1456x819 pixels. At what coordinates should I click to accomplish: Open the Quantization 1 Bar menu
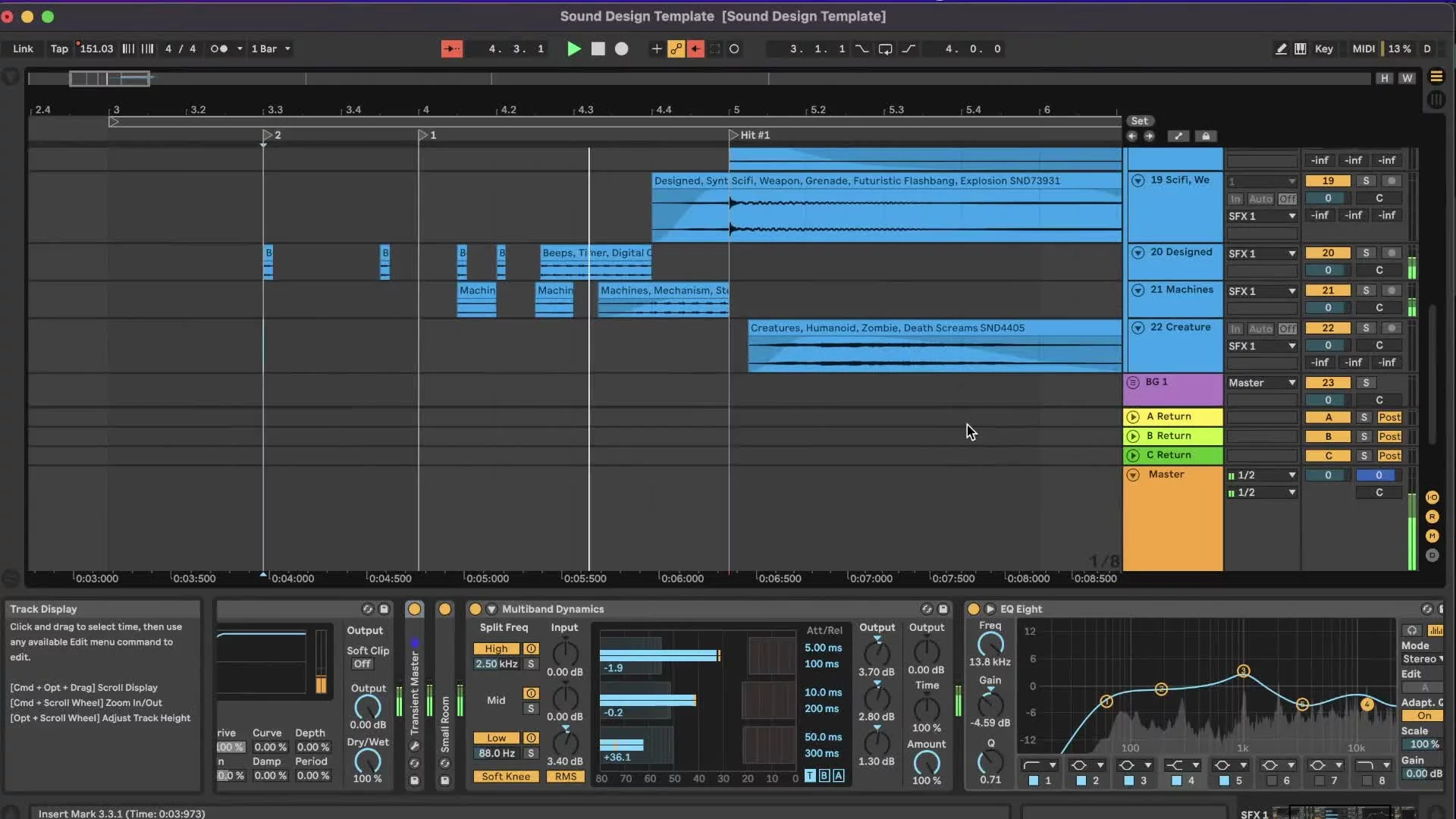[271, 49]
